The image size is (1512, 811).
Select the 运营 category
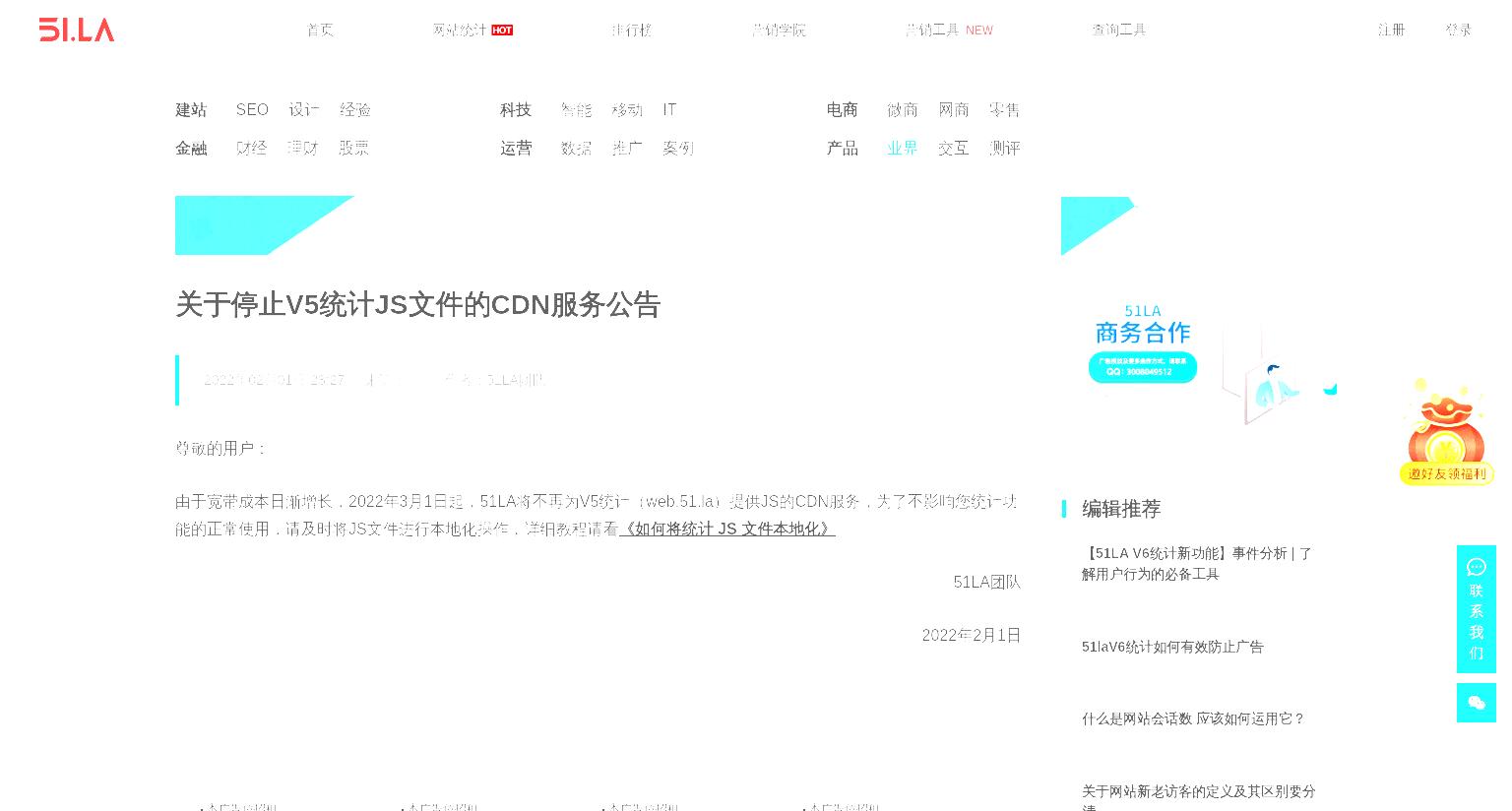point(516,148)
